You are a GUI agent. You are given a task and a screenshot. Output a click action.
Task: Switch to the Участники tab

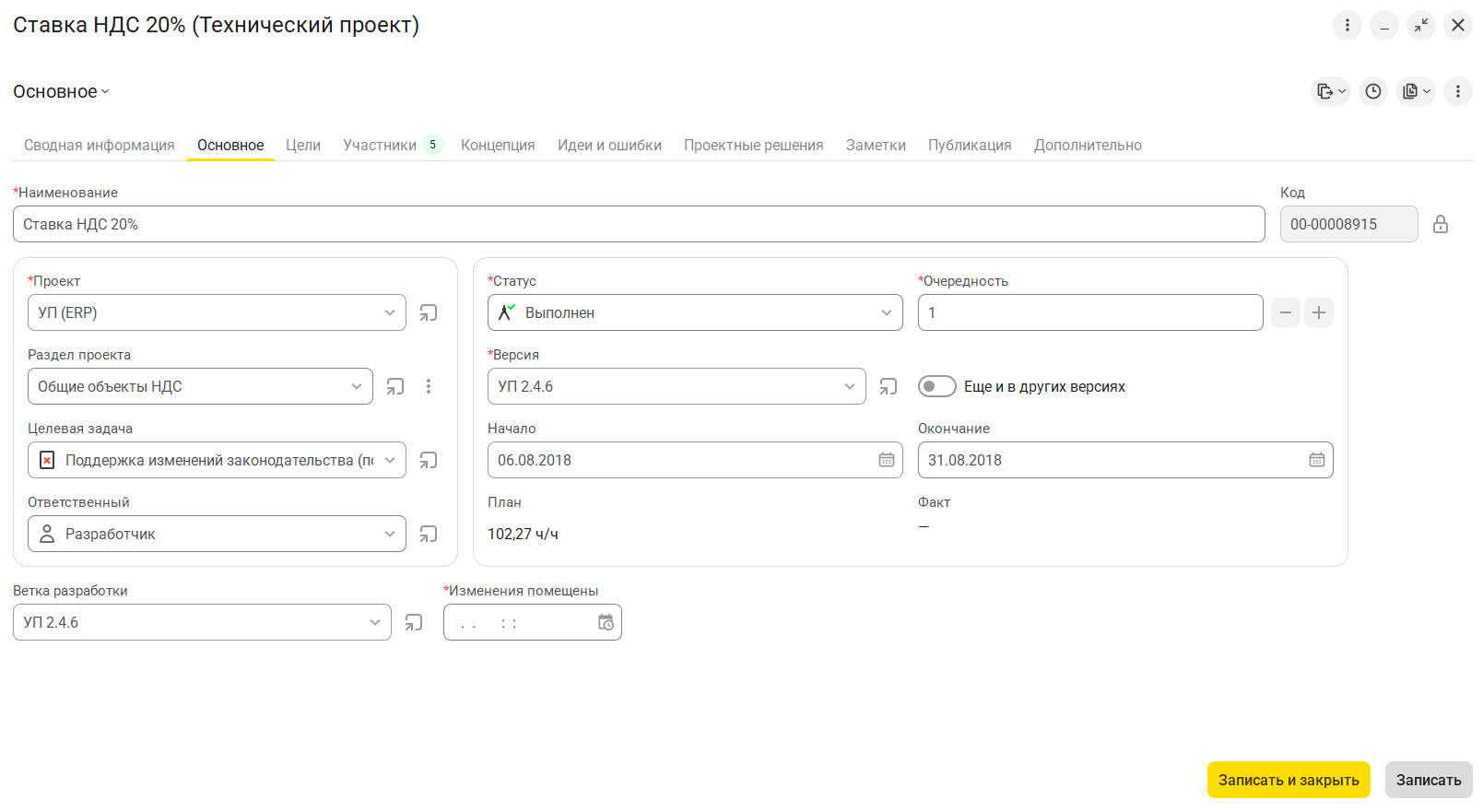[380, 145]
